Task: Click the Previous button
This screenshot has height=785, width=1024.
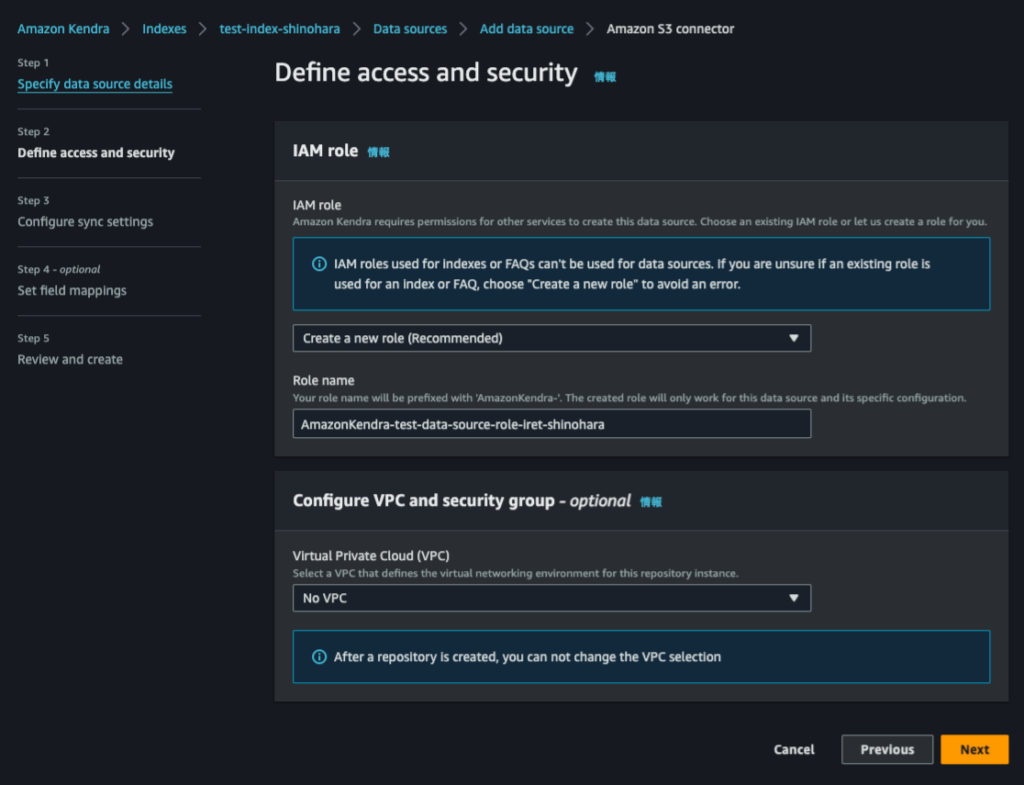Action: 887,749
